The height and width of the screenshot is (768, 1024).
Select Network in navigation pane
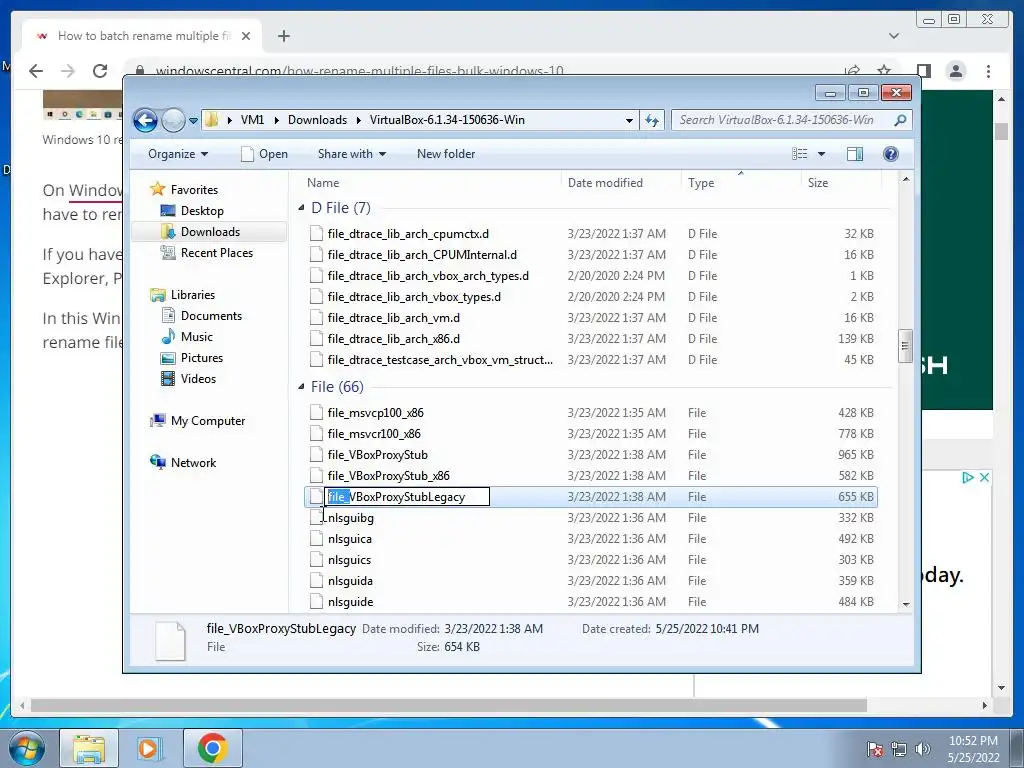(193, 463)
